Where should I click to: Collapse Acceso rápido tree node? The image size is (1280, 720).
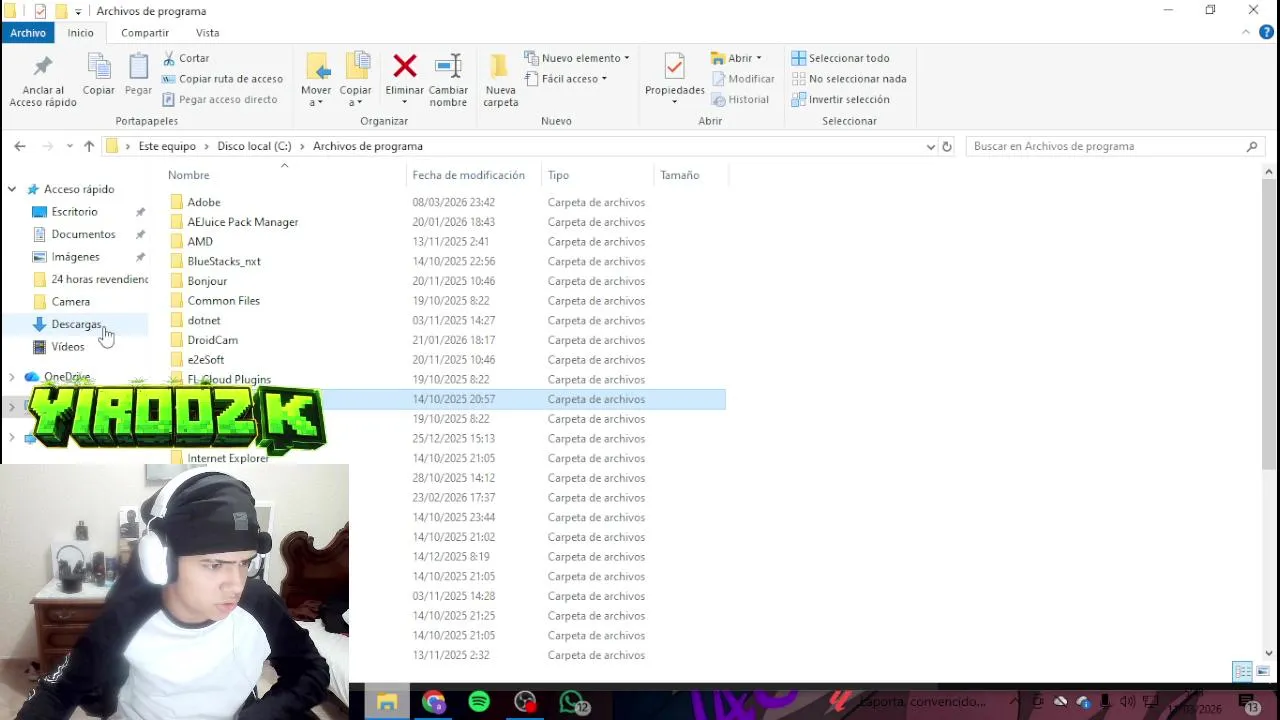pyautogui.click(x=12, y=189)
